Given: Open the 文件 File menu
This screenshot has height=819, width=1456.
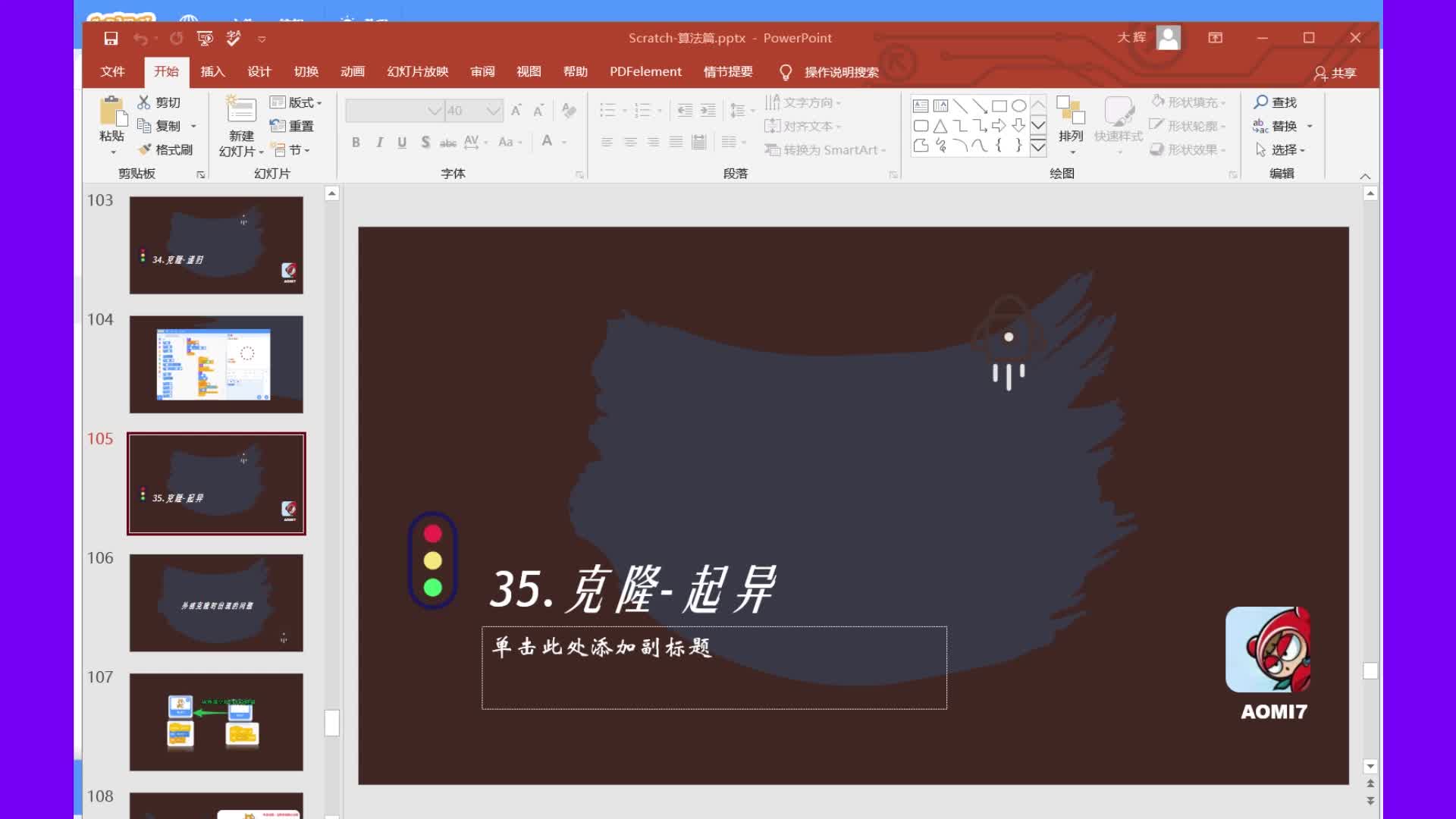Looking at the screenshot, I should click(112, 72).
